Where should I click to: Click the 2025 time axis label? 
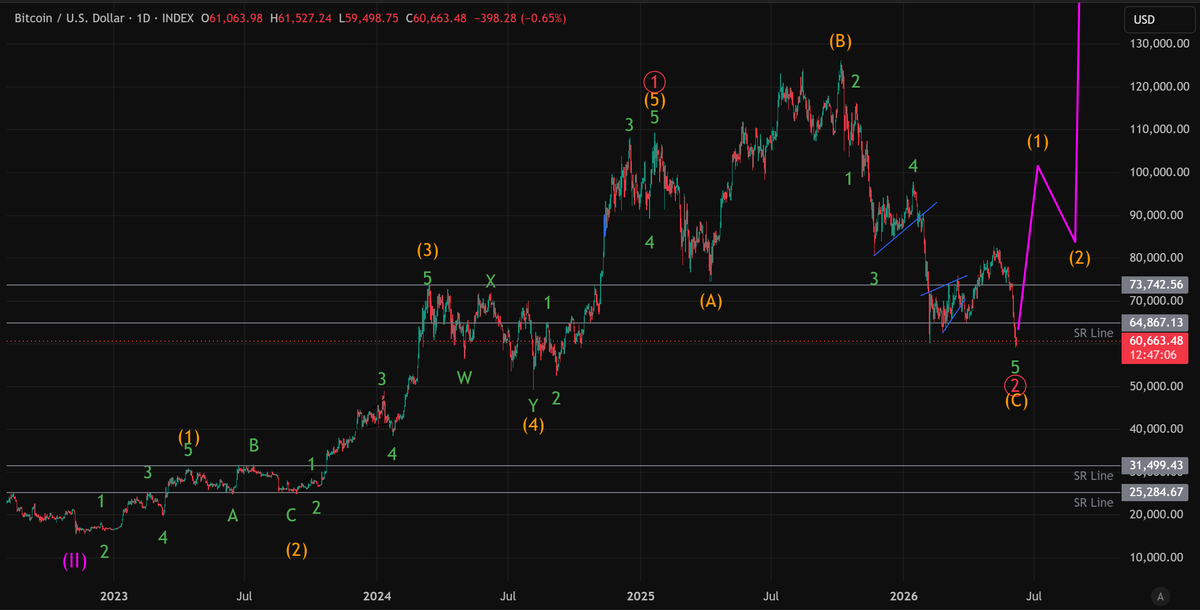(640, 596)
